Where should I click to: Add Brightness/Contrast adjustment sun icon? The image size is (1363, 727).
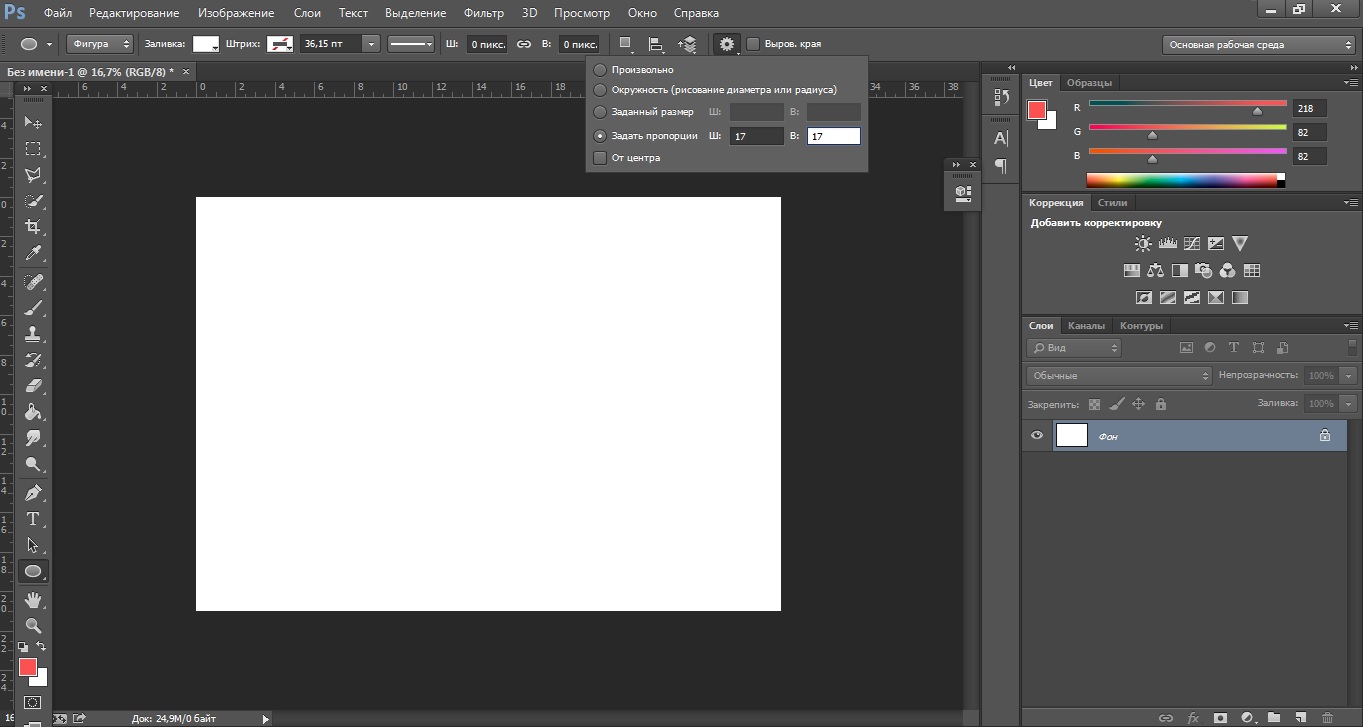click(1143, 243)
